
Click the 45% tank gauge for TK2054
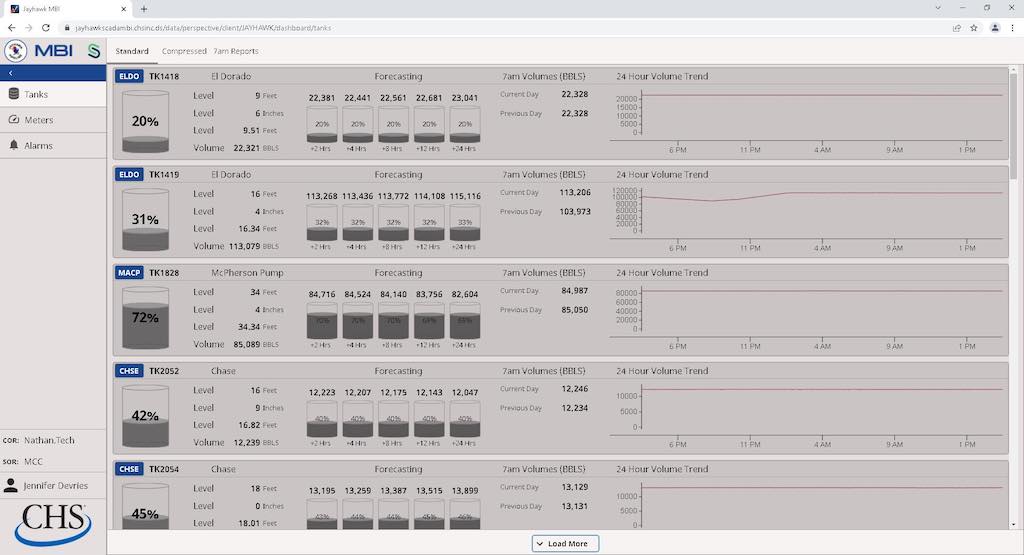coord(145,506)
